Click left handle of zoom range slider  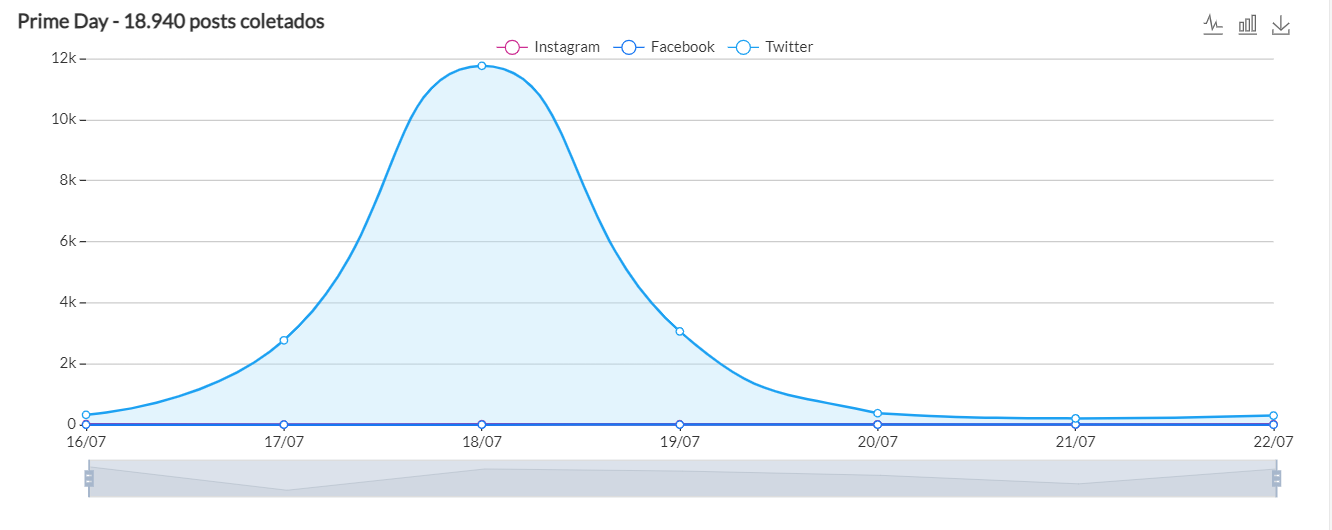[89, 479]
